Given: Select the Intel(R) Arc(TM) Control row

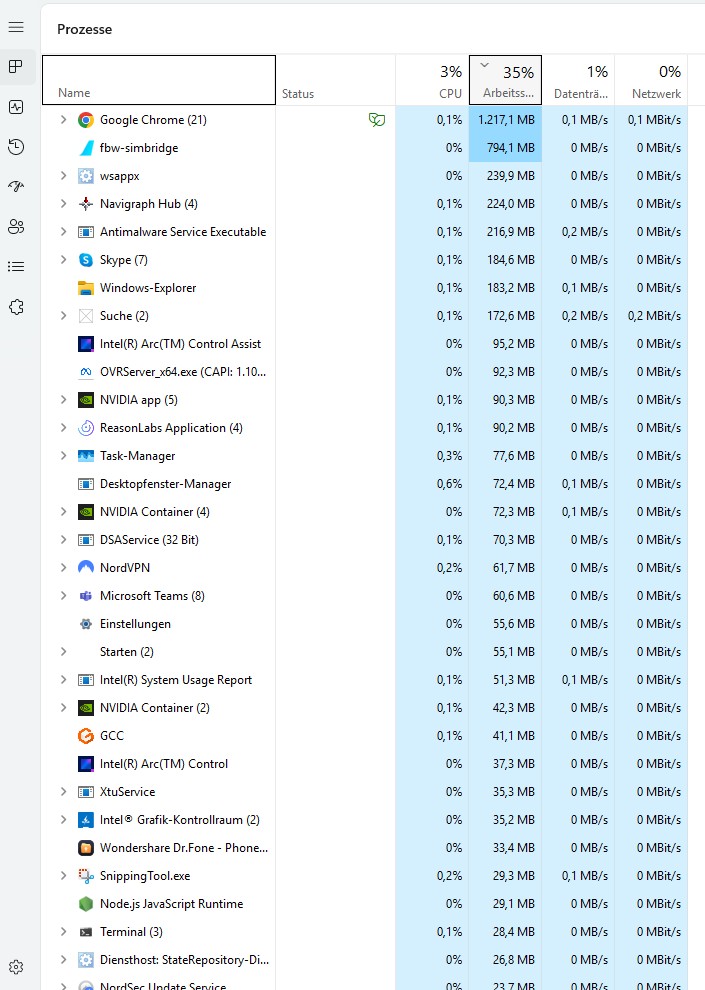Looking at the screenshot, I should click(x=365, y=763).
